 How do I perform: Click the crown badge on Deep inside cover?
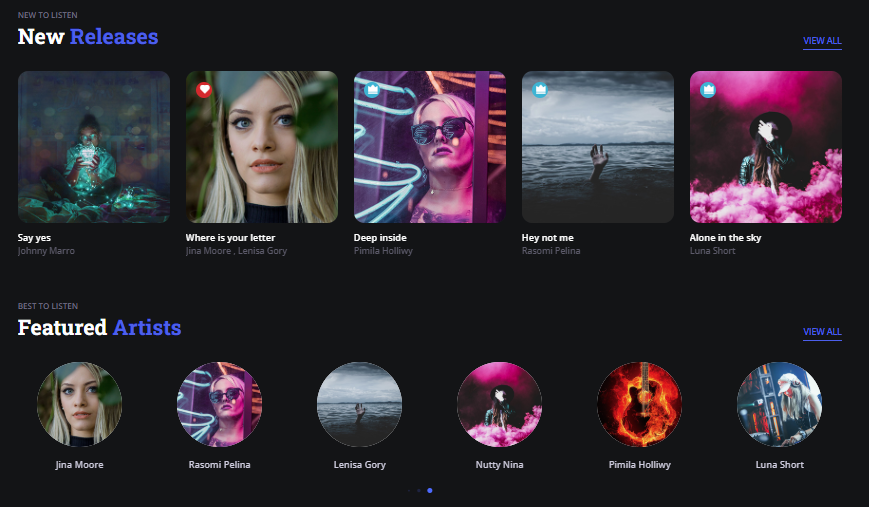(x=372, y=89)
